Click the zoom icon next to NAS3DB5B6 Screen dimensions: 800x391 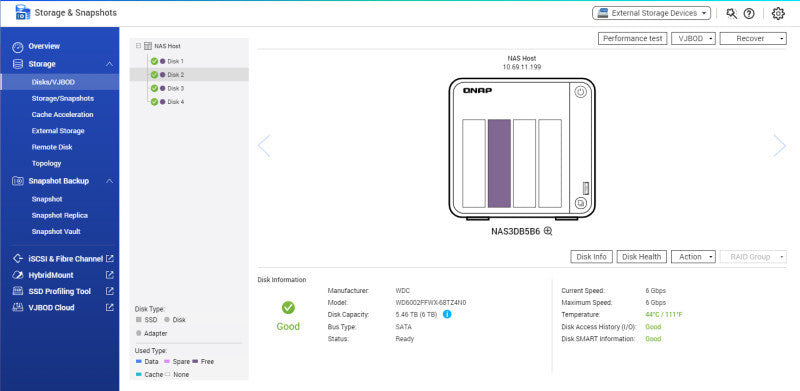(x=548, y=231)
